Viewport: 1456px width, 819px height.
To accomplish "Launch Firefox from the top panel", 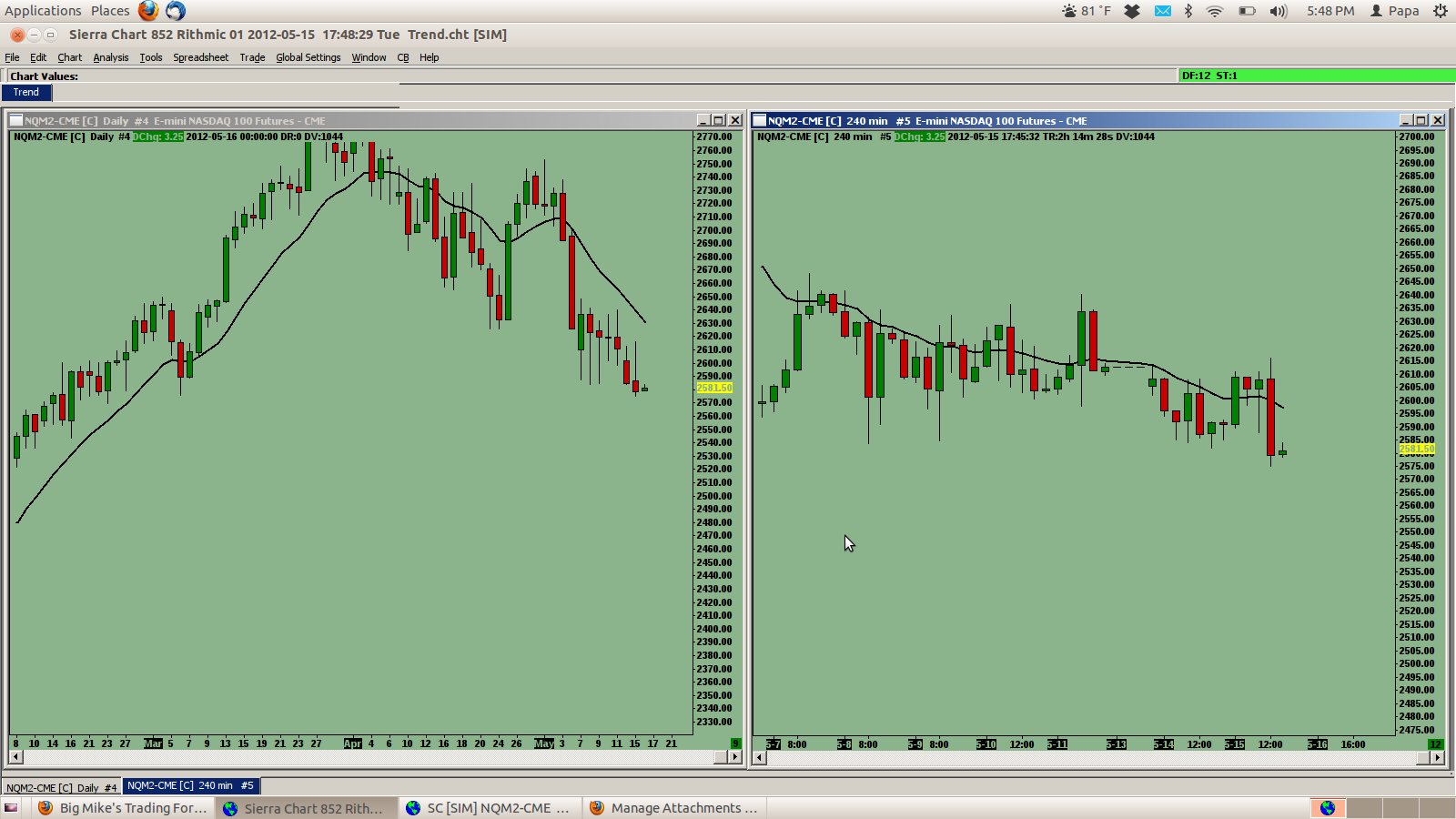I will tap(148, 11).
